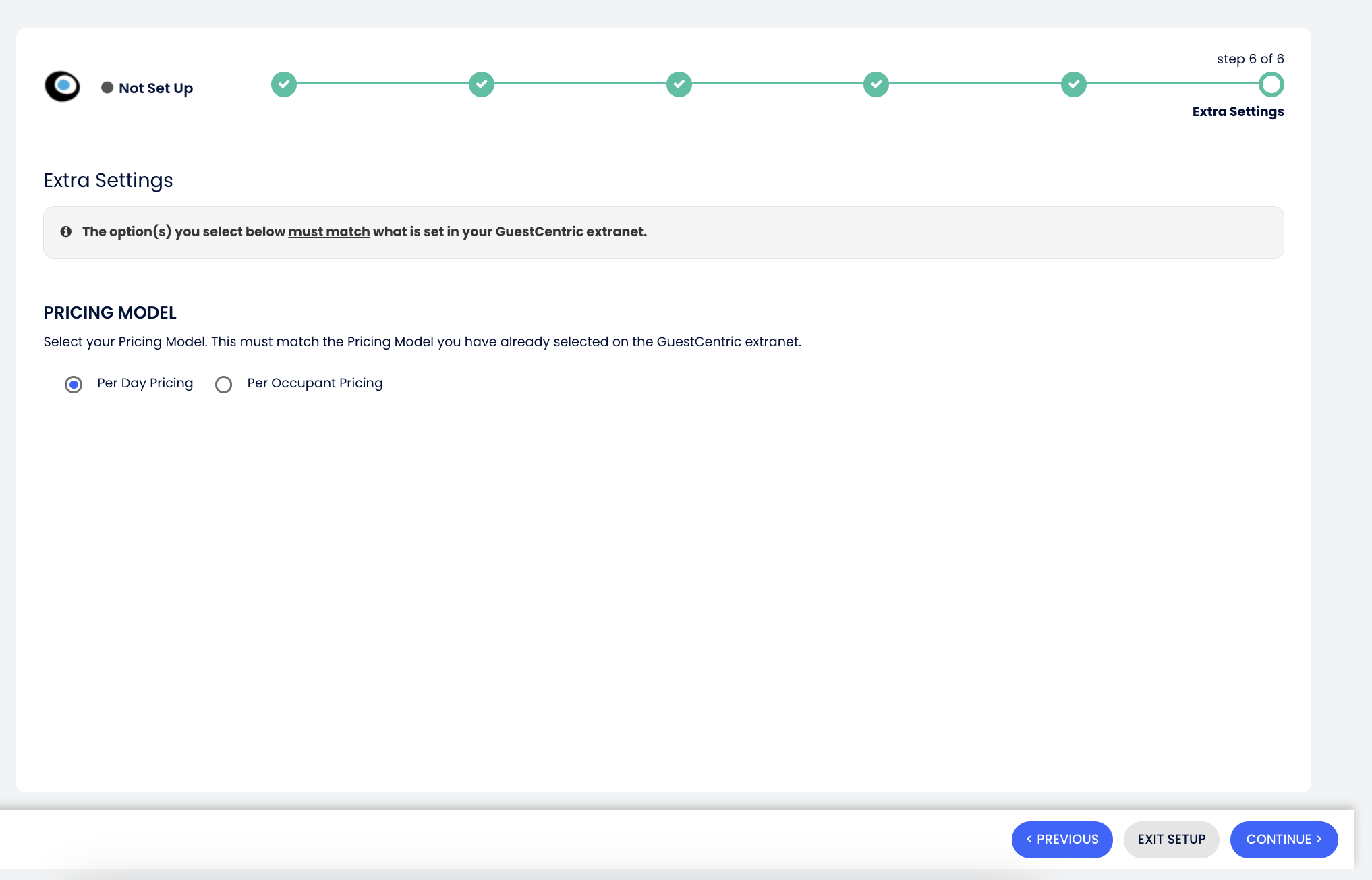Click the underlined must match text

coord(329,231)
